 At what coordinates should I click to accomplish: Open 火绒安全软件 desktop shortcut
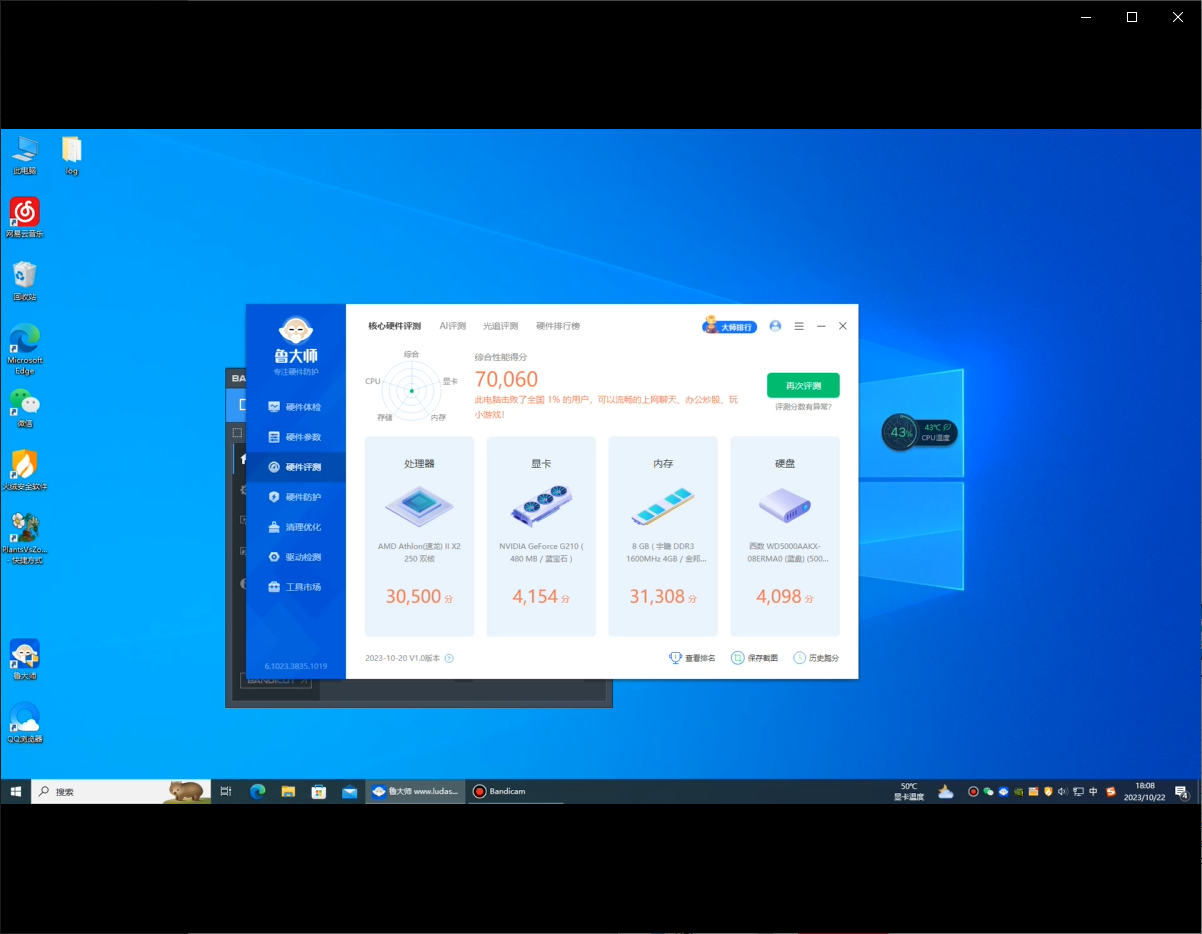tap(25, 470)
